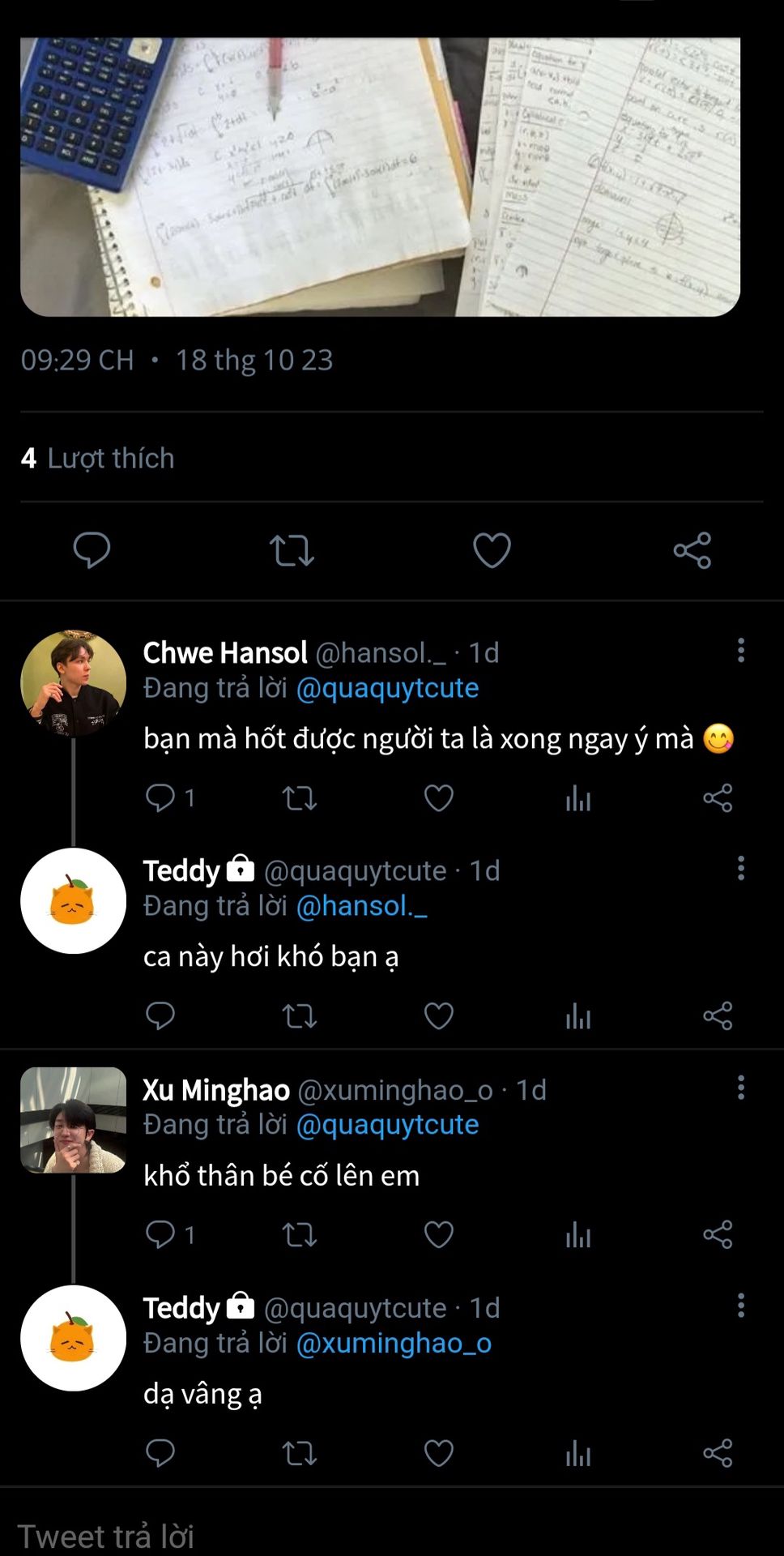
Task: Open more options for Chwe Hansol's reply
Action: (x=741, y=651)
